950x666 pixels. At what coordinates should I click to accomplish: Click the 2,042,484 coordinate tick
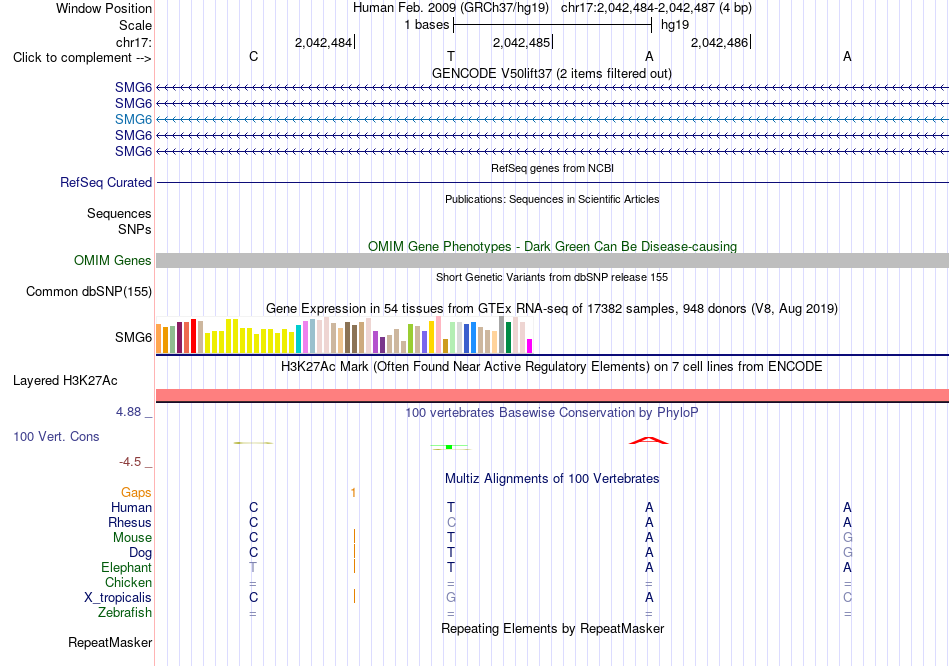pos(324,42)
